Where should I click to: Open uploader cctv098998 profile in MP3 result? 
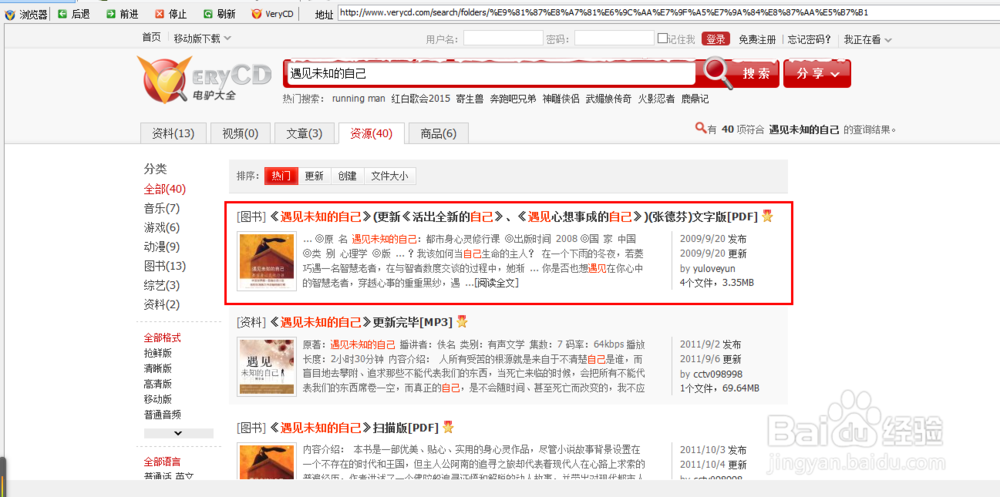pyautogui.click(x=716, y=374)
